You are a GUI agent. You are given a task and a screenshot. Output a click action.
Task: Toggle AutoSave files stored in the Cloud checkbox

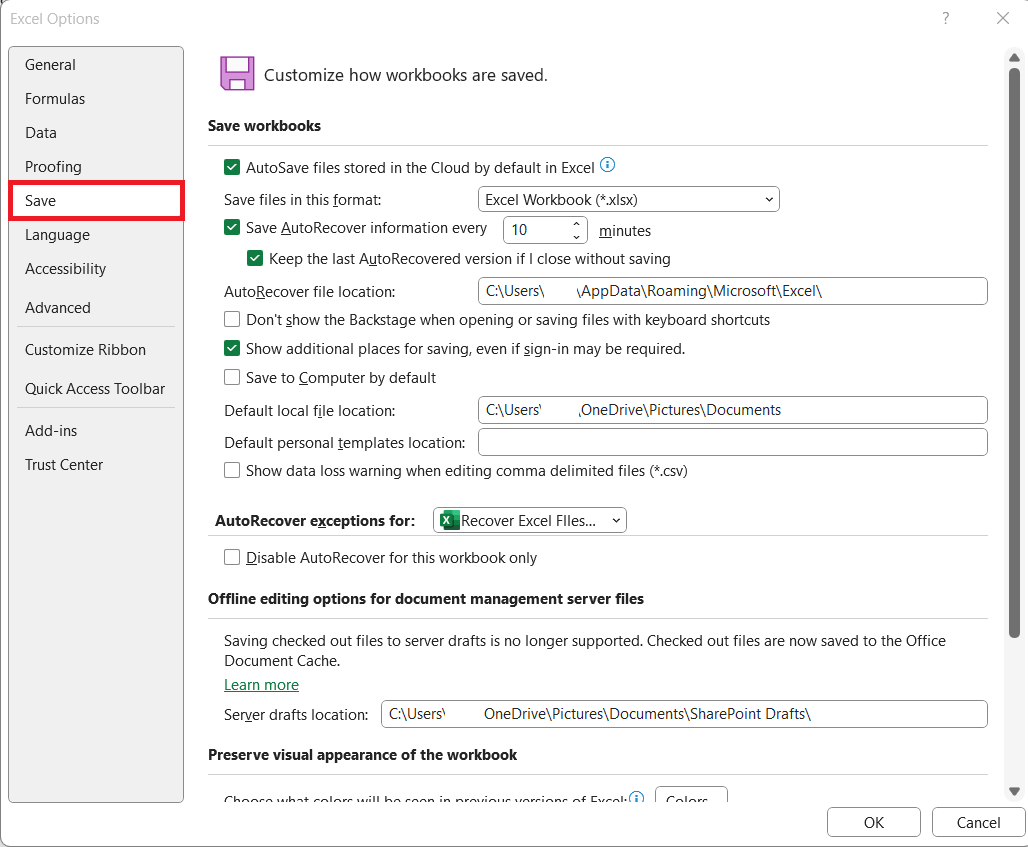232,167
